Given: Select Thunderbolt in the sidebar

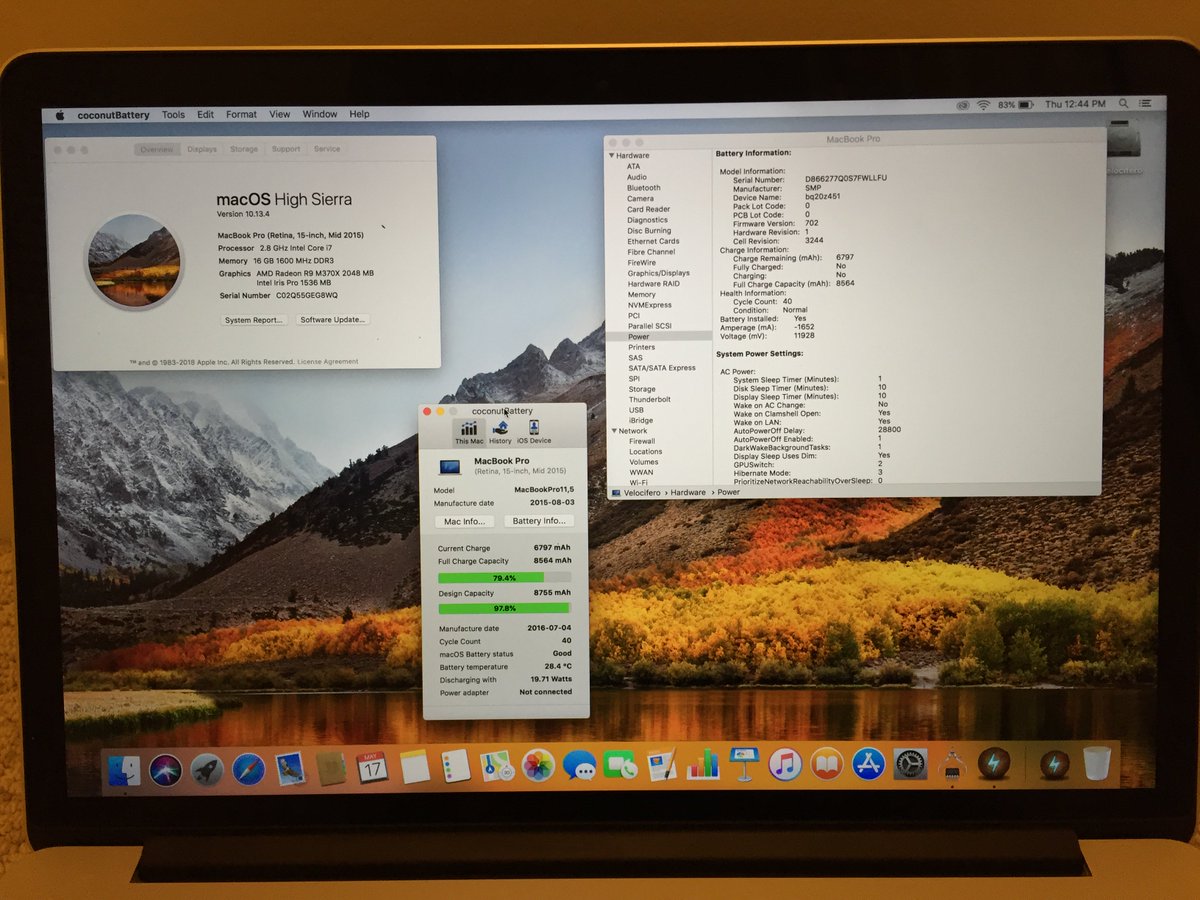Looking at the screenshot, I should click(650, 399).
